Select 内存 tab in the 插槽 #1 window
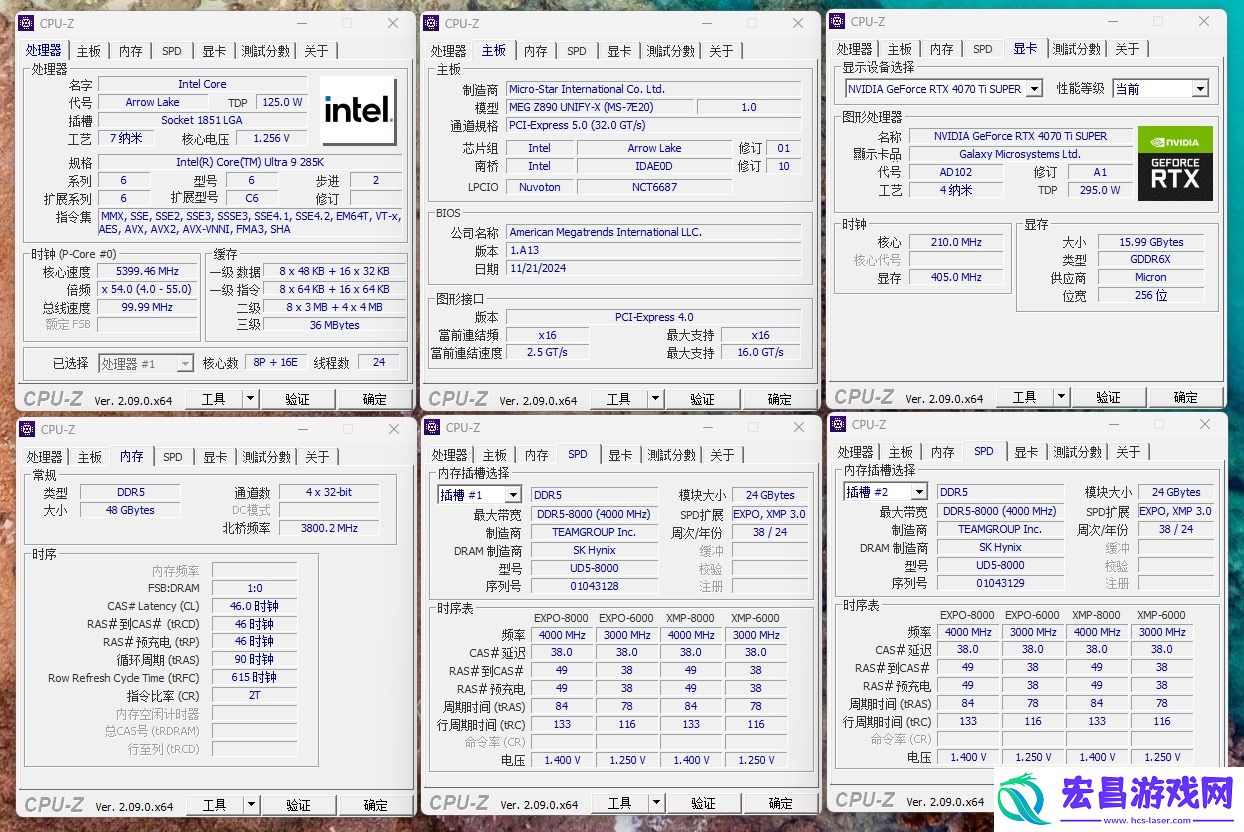Viewport: 1244px width, 832px height. point(537,455)
